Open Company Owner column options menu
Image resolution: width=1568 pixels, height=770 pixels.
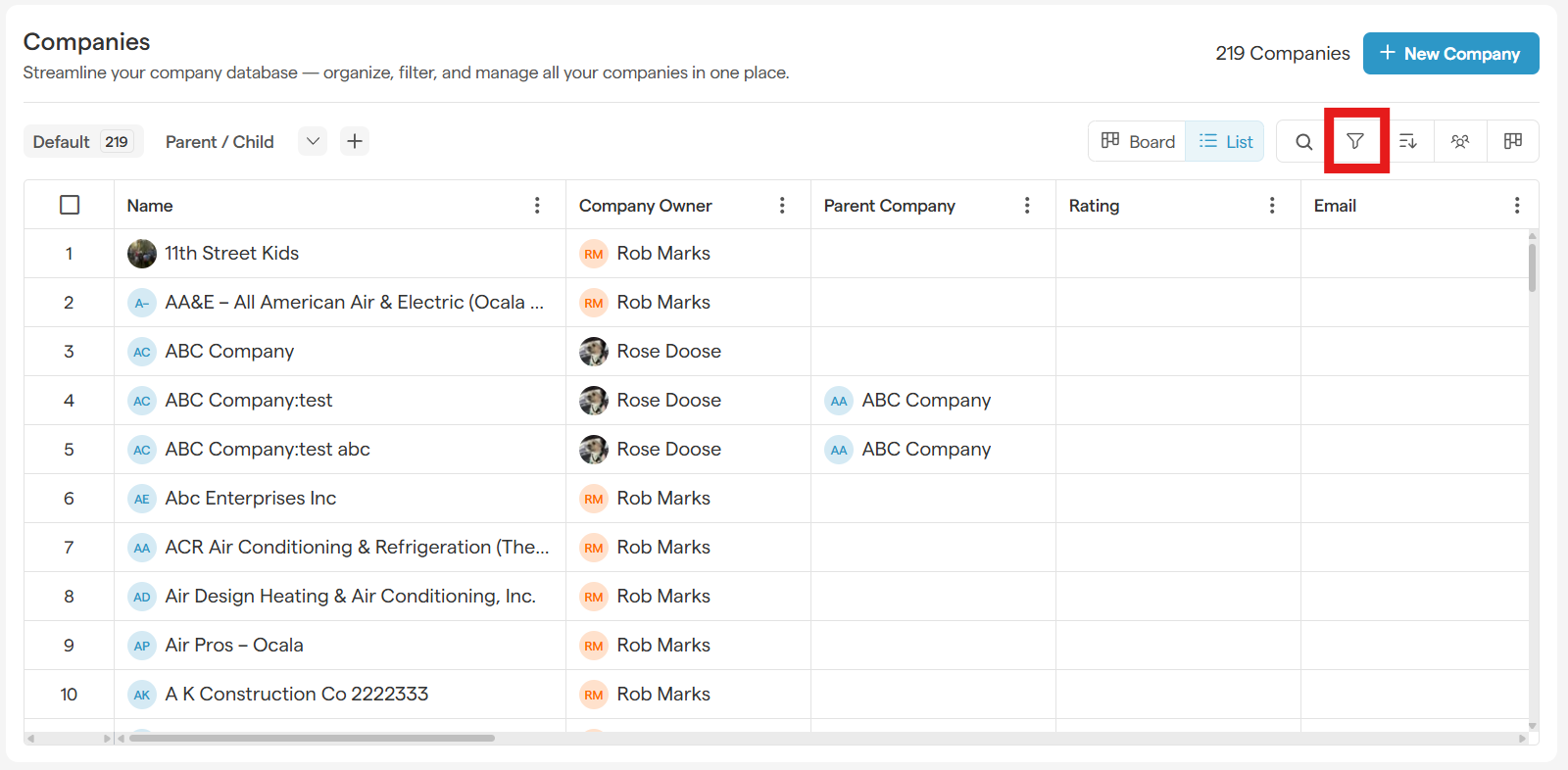point(782,206)
